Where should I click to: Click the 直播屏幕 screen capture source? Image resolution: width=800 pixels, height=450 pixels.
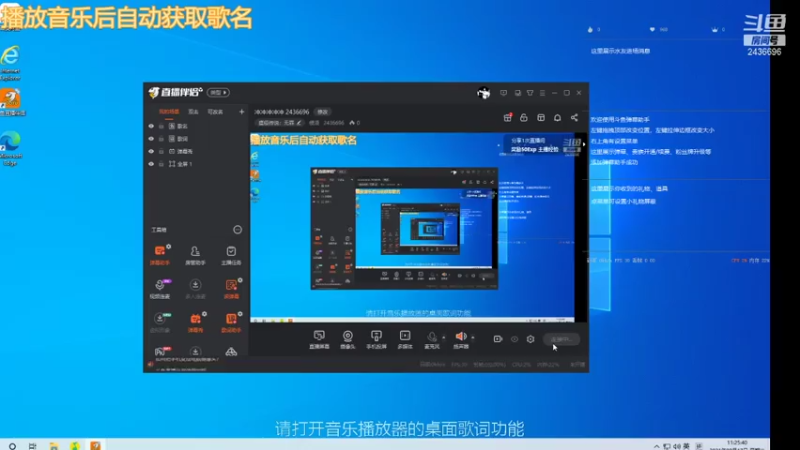click(319, 339)
